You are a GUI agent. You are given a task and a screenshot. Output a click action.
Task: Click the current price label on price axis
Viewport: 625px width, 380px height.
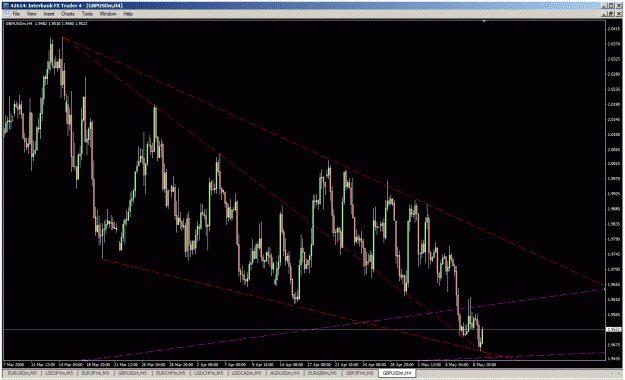[613, 329]
